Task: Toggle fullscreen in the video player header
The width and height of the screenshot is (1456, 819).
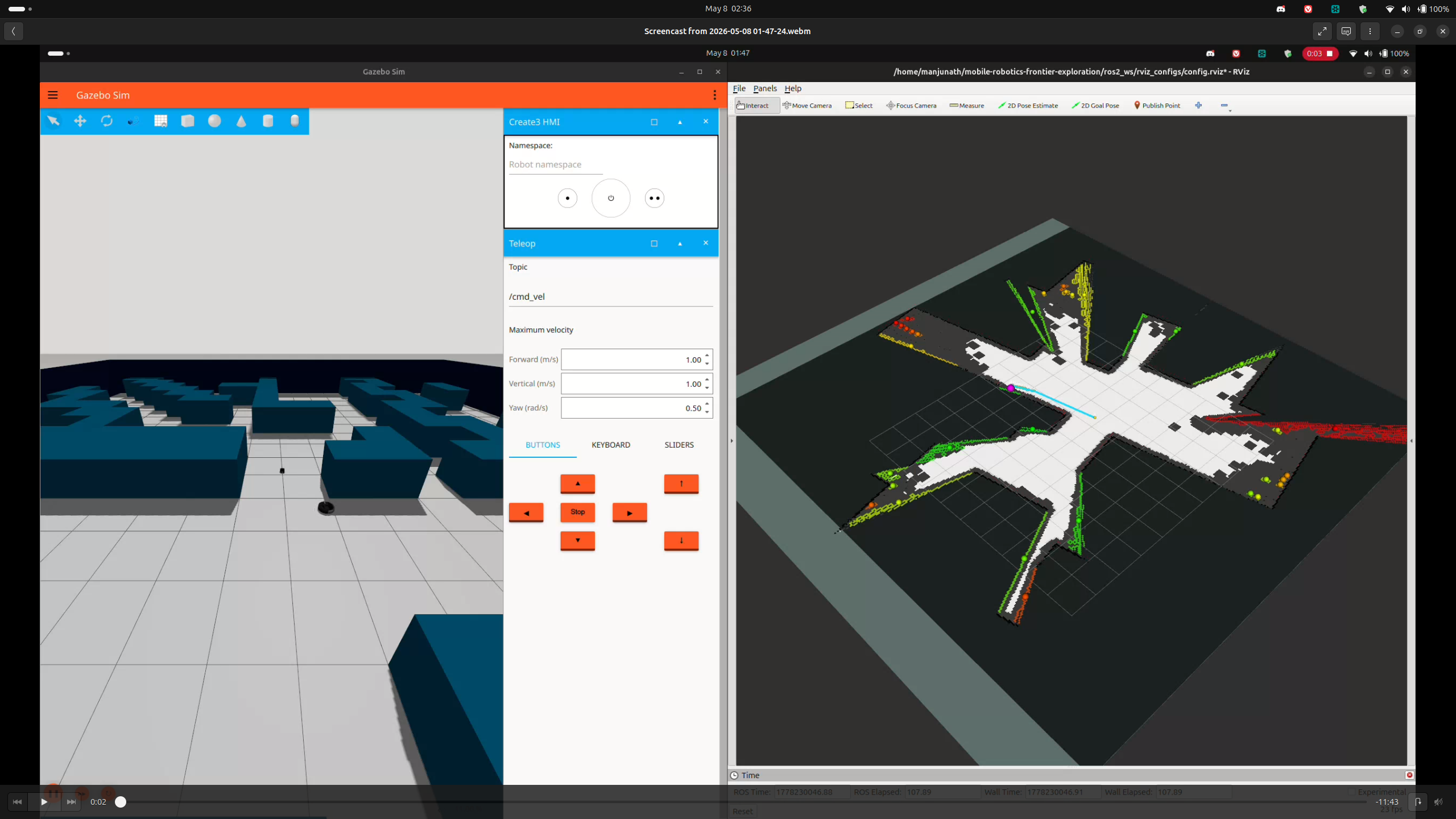Action: click(1322, 31)
